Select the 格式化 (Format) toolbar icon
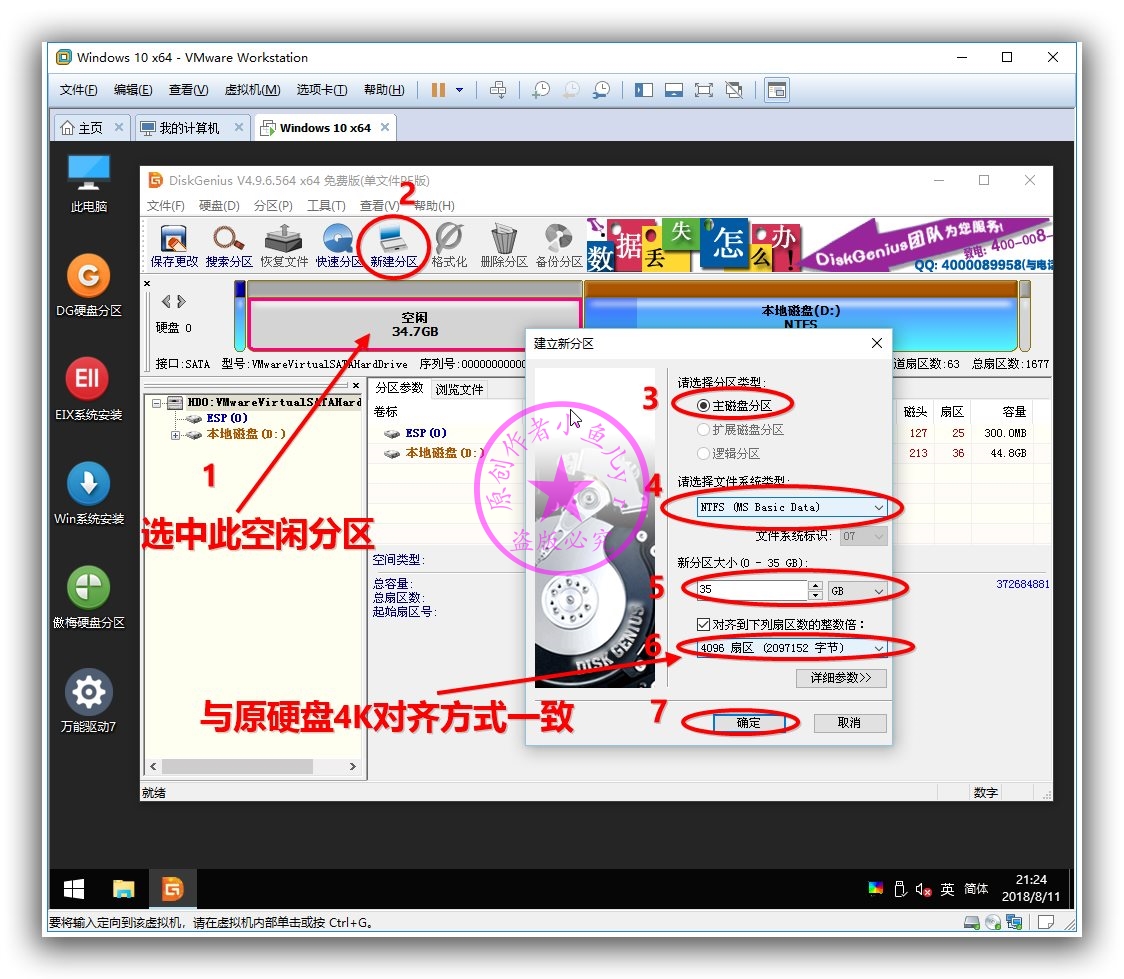Screen dimensions: 1124x979 (449, 243)
